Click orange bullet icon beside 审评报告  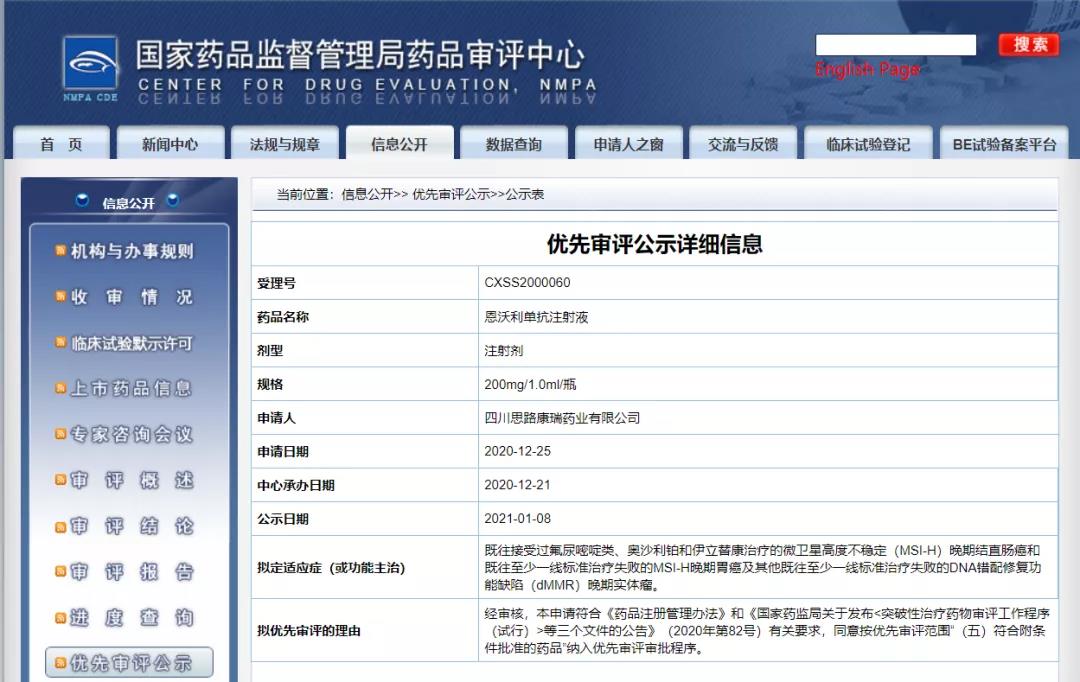tap(61, 571)
